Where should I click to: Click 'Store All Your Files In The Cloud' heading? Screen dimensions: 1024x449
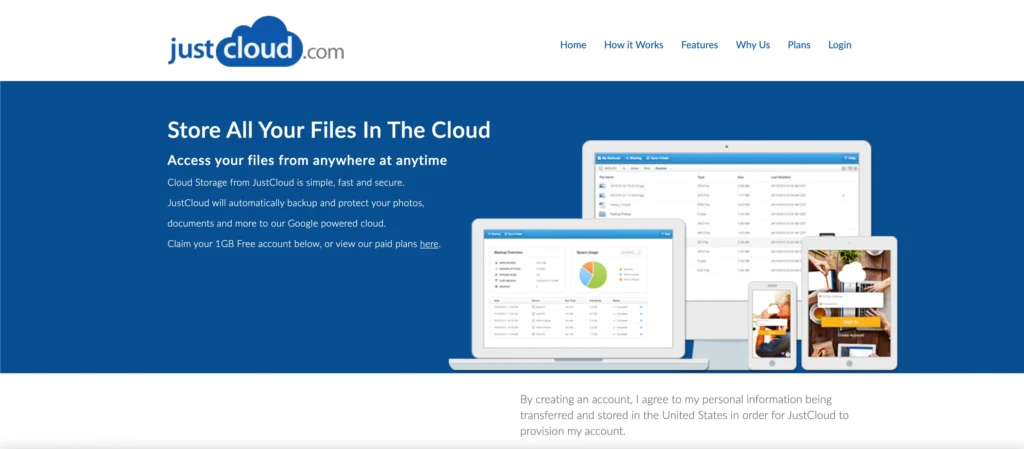328,130
